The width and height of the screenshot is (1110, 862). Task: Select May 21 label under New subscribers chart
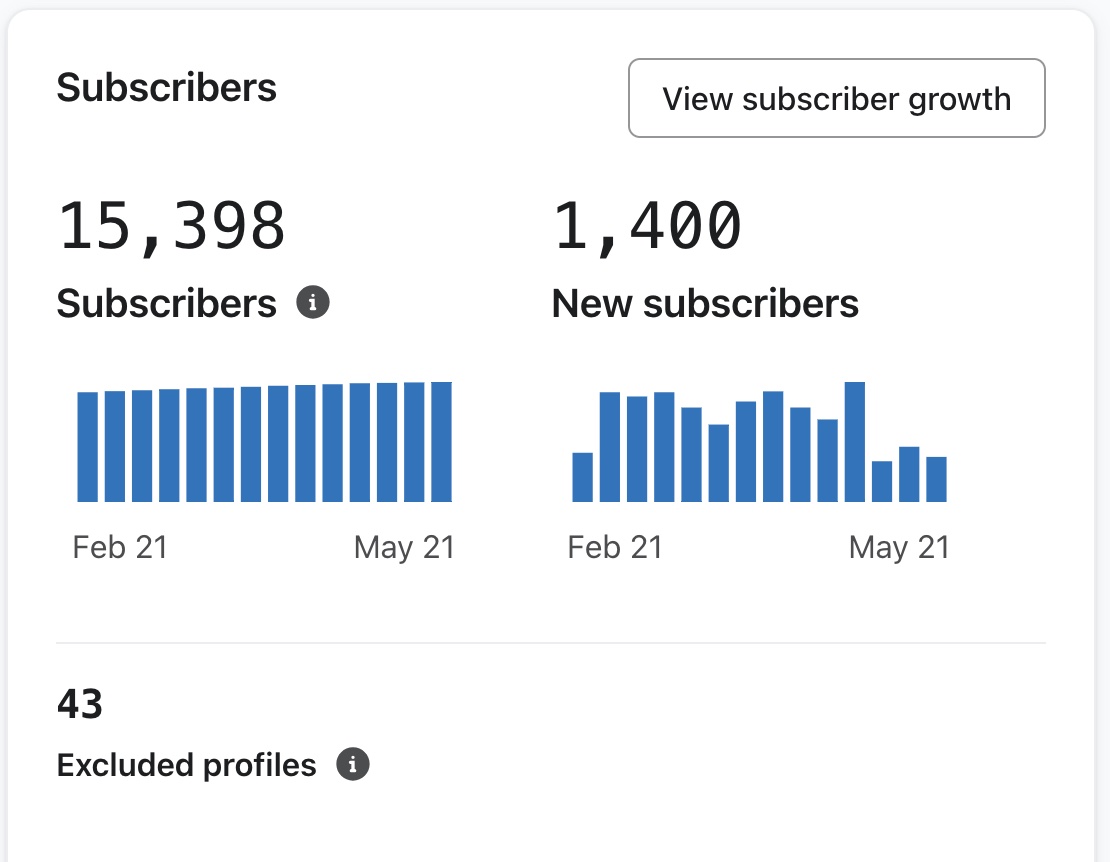(899, 548)
